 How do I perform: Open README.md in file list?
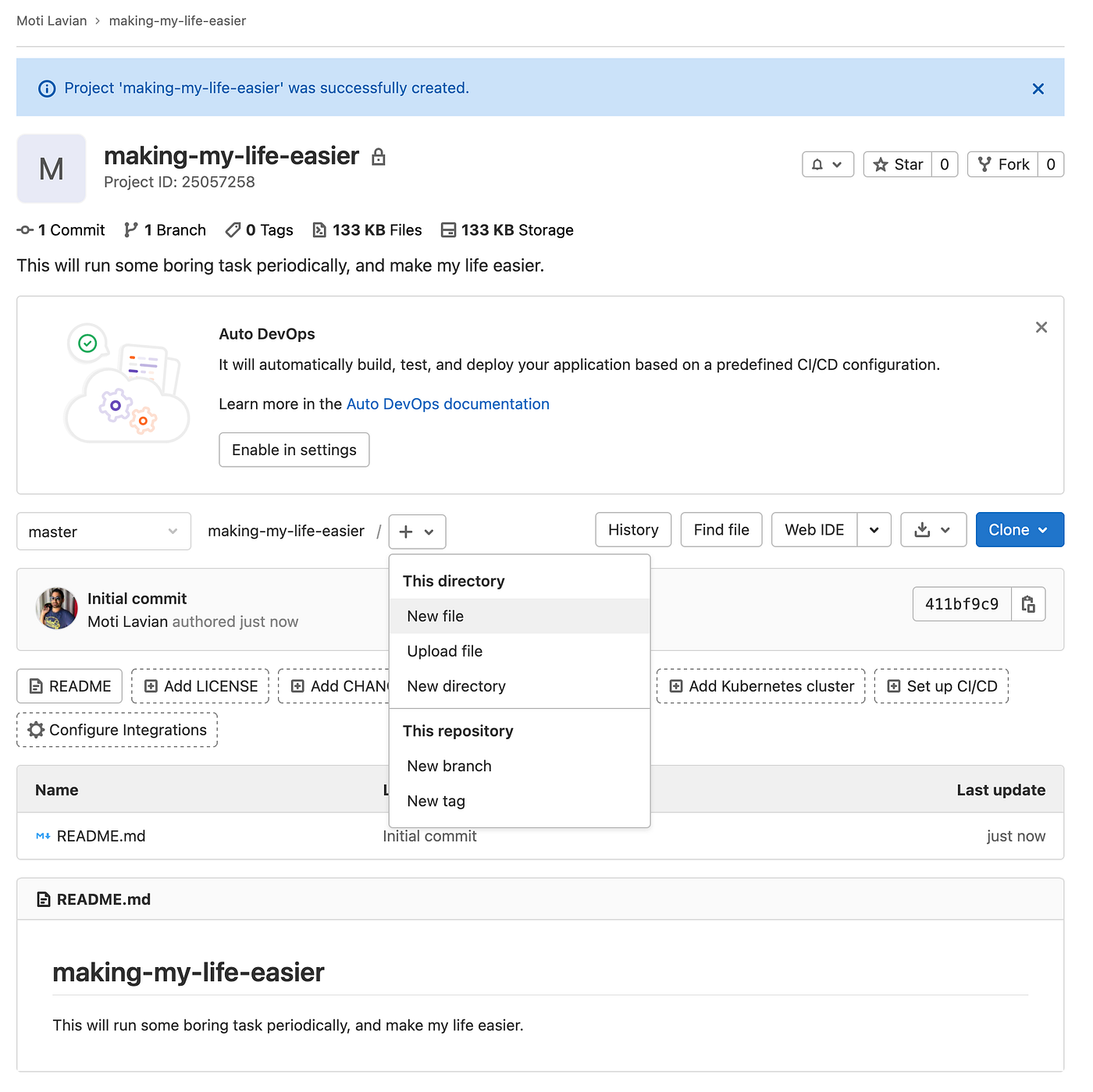click(x=101, y=837)
